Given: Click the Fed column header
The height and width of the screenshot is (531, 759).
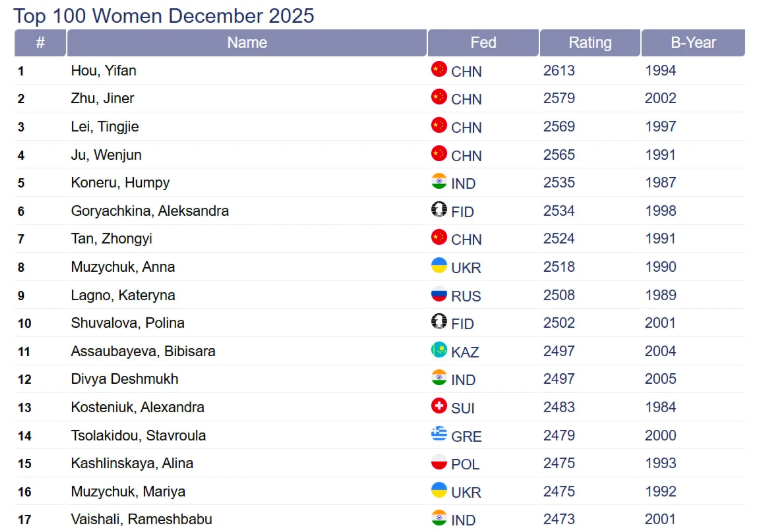Looking at the screenshot, I should 483,43.
